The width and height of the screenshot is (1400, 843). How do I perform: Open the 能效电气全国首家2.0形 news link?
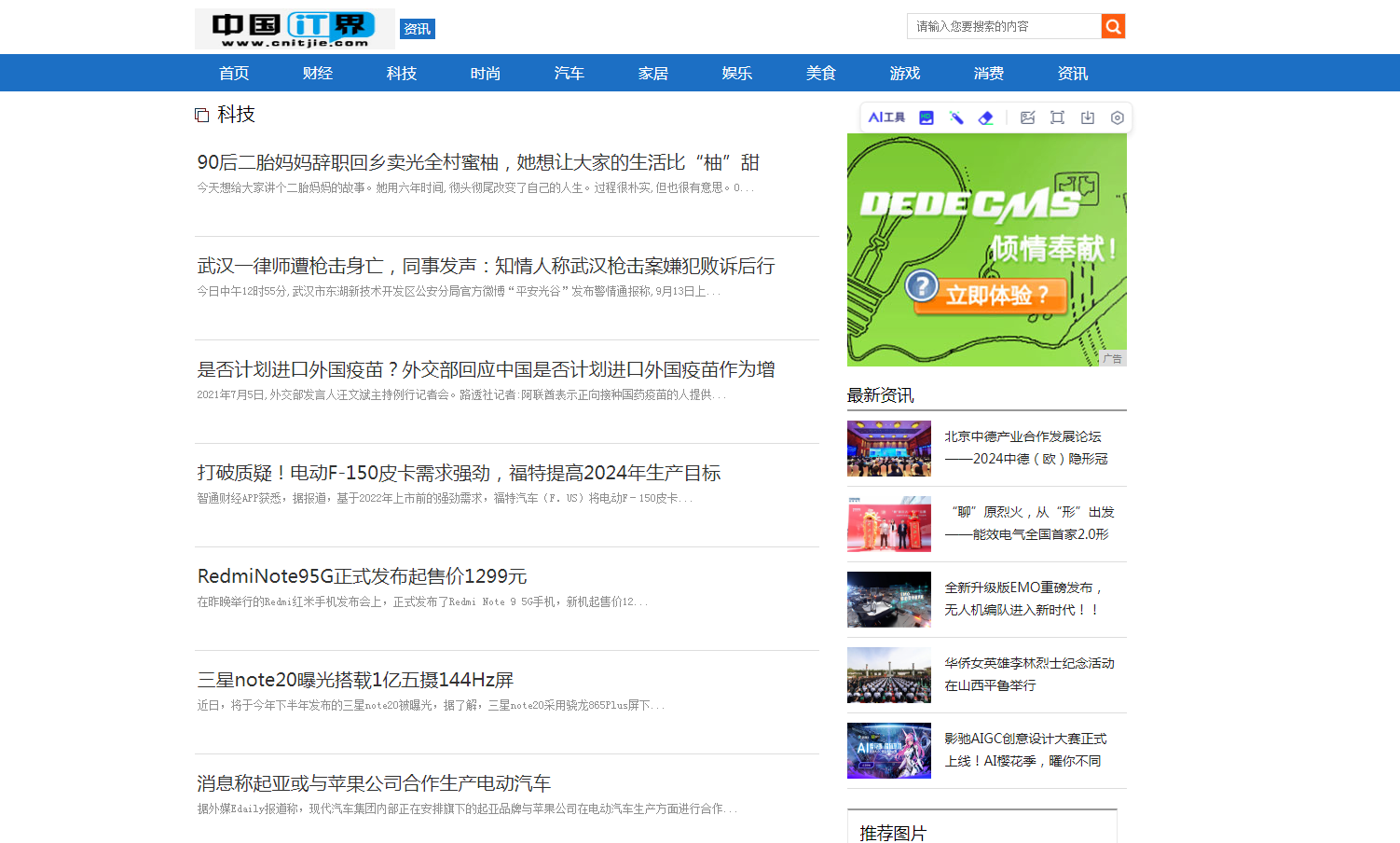[x=1029, y=523]
